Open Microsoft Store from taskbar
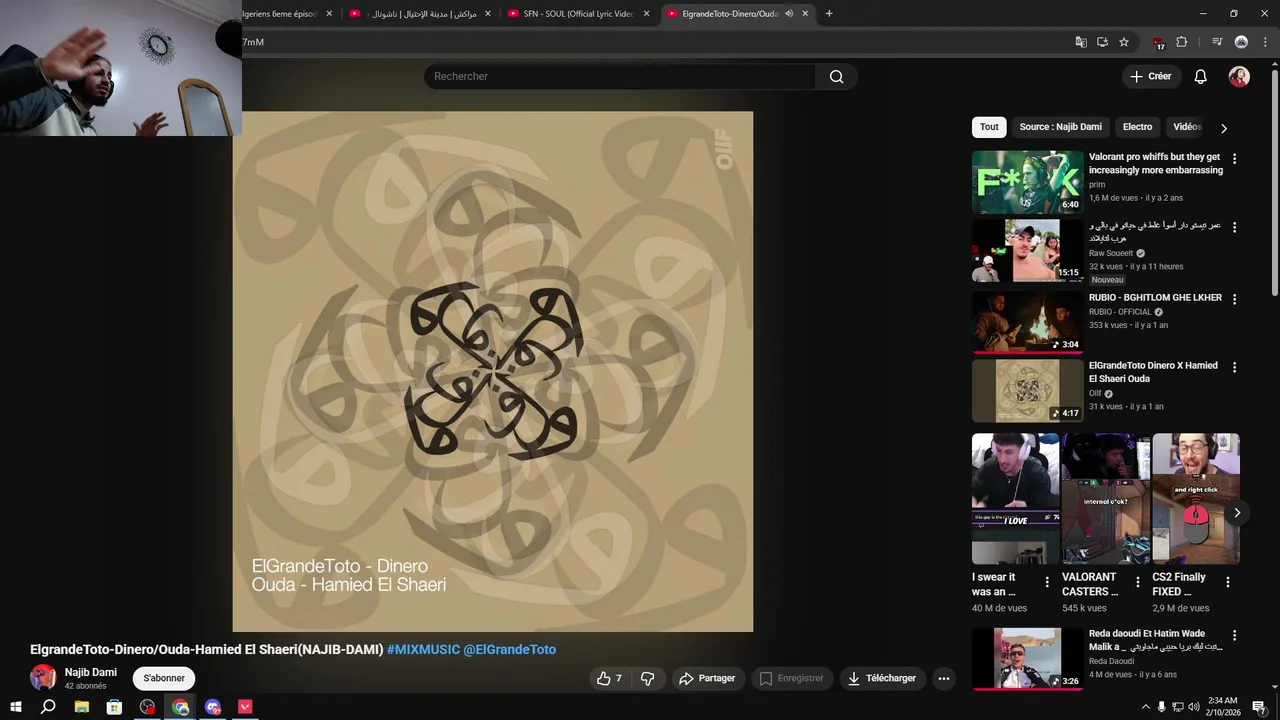This screenshot has width=1280, height=720. 115,707
